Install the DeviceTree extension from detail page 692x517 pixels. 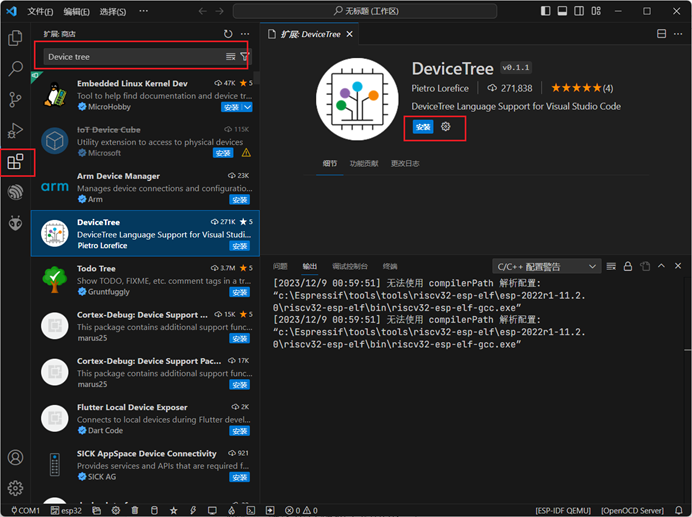pyautogui.click(x=423, y=127)
